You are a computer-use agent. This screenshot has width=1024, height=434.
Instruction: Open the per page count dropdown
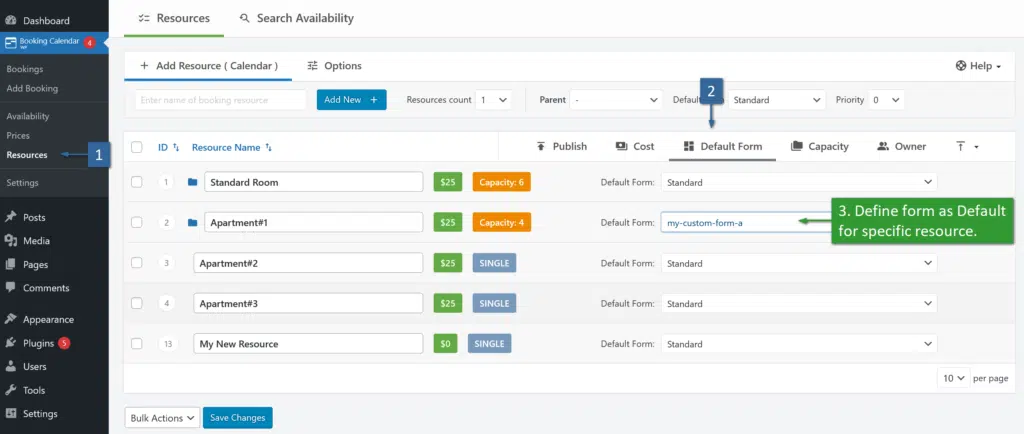point(953,378)
